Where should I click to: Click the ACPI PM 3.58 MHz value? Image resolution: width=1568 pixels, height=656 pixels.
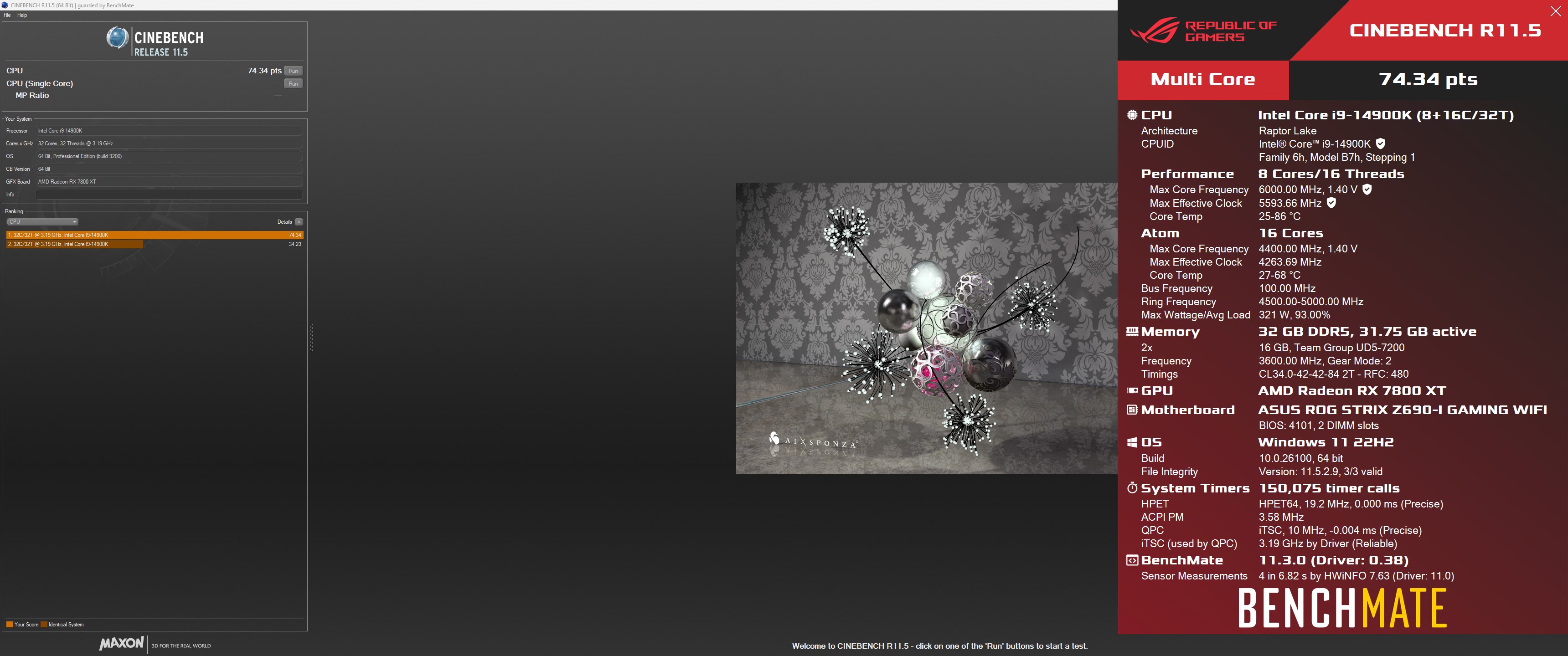pos(1281,517)
